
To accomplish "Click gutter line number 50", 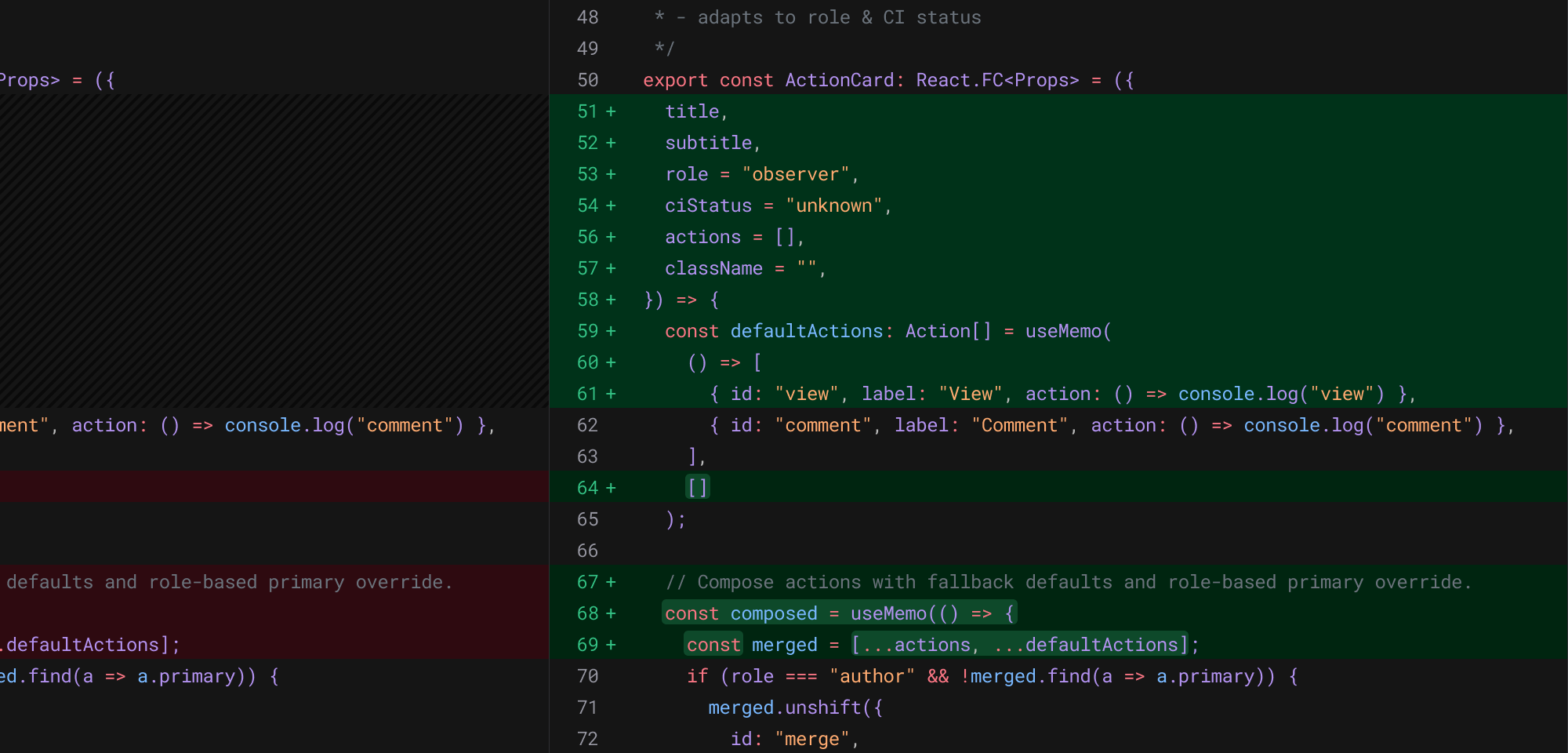I will 587,80.
